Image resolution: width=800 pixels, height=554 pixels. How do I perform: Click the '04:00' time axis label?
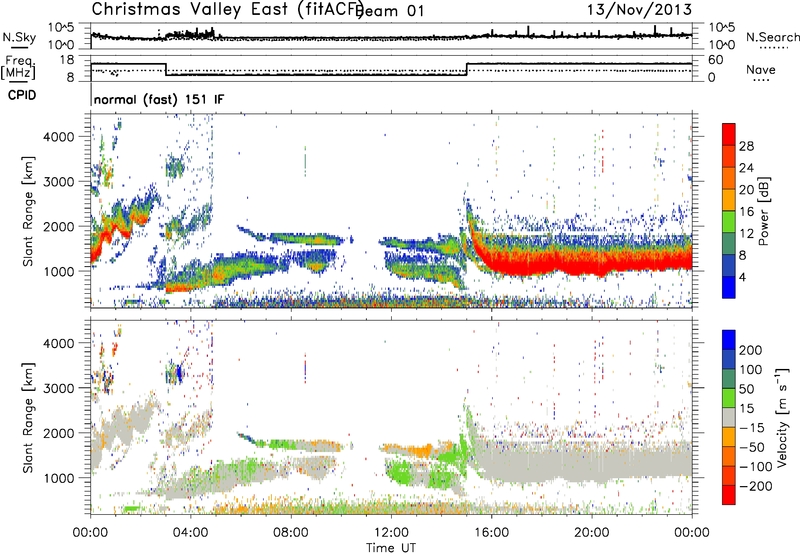191,533
